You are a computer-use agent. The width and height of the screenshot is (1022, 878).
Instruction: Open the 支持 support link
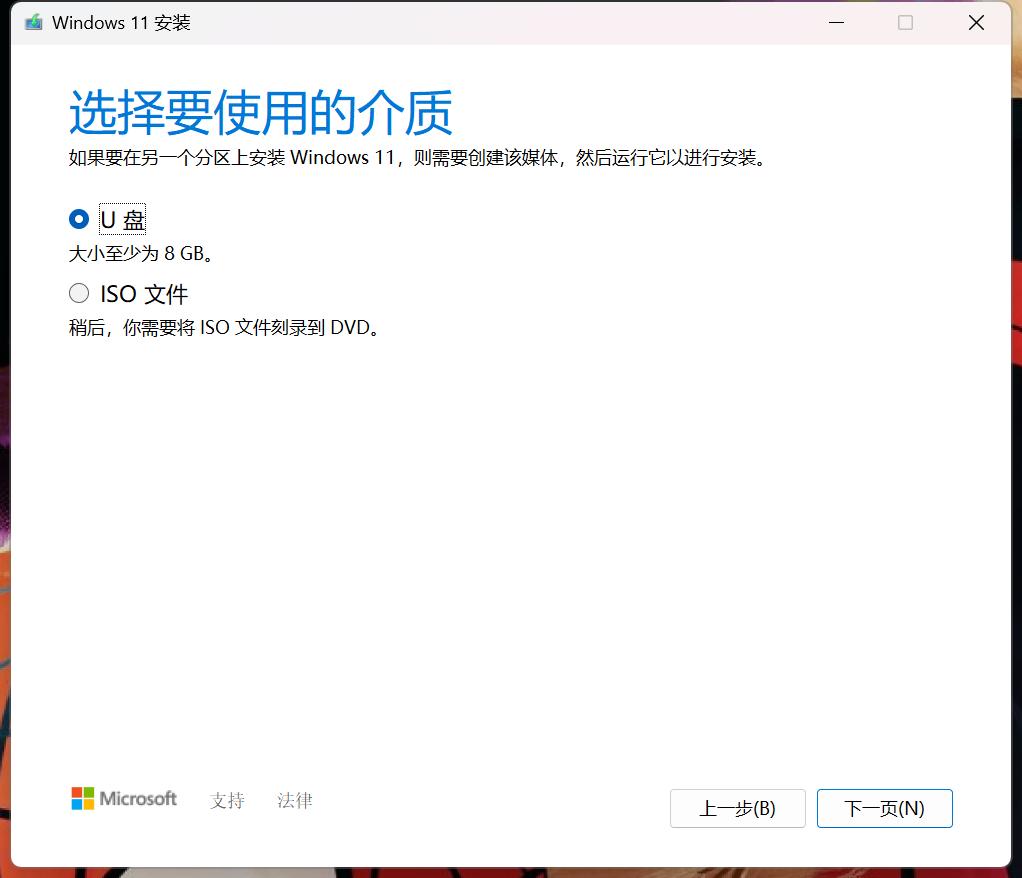[x=226, y=800]
